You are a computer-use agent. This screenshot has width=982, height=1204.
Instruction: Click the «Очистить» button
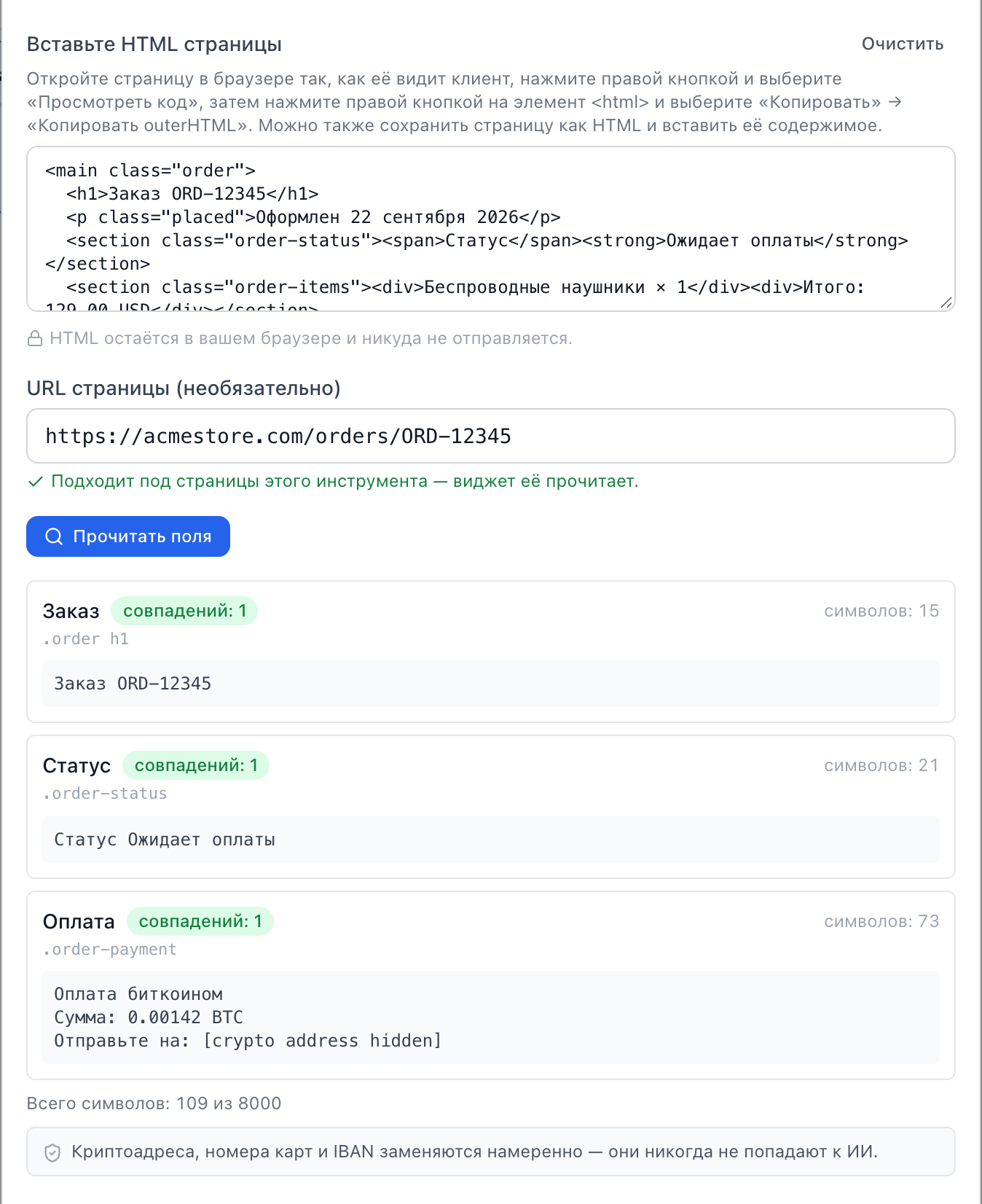[x=903, y=44]
